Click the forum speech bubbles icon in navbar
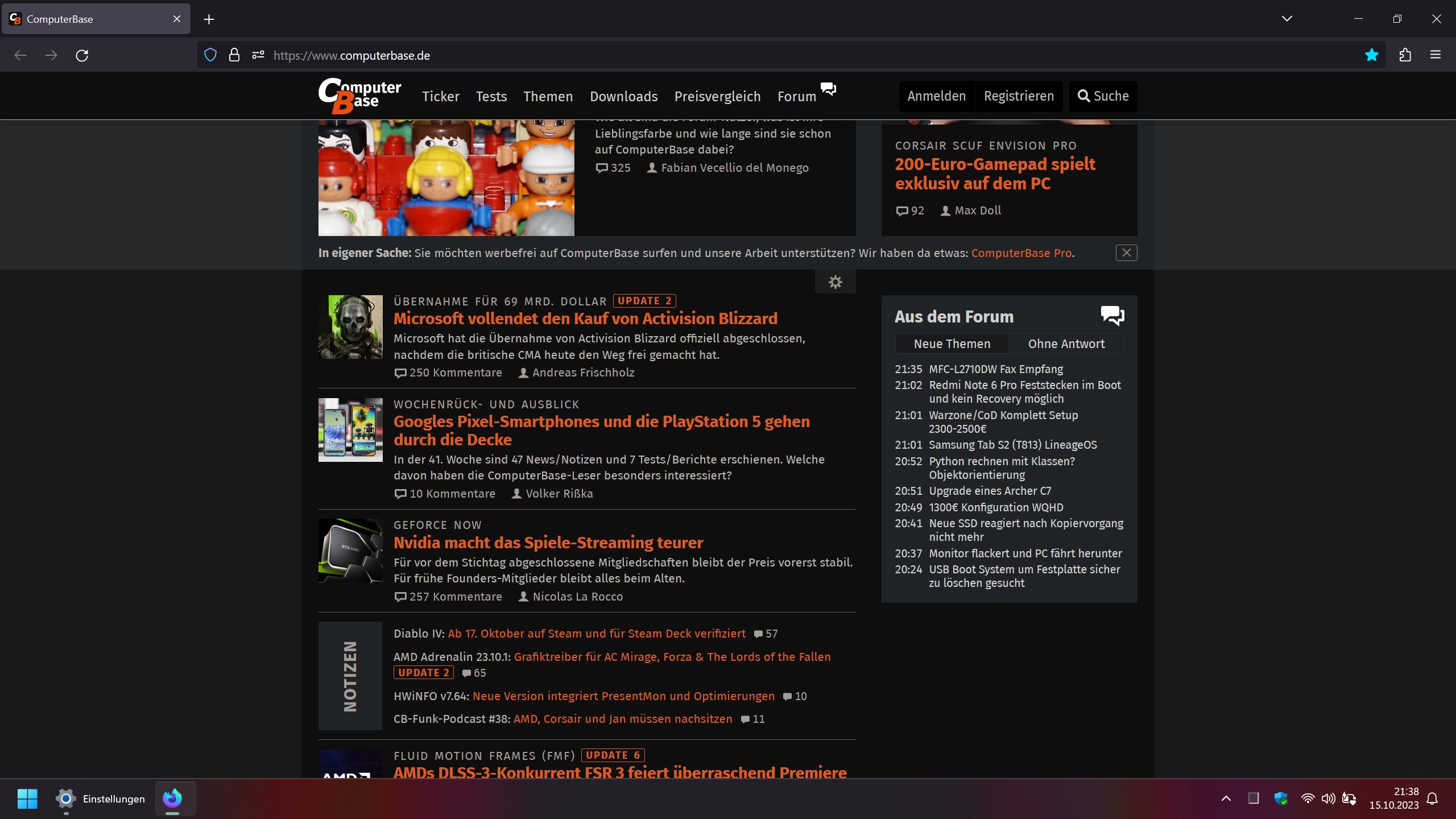This screenshot has height=819, width=1456. [x=828, y=89]
